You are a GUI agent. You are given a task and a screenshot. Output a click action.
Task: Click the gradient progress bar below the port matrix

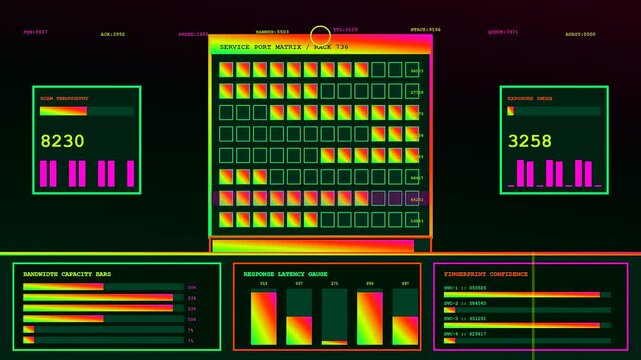pos(321,246)
